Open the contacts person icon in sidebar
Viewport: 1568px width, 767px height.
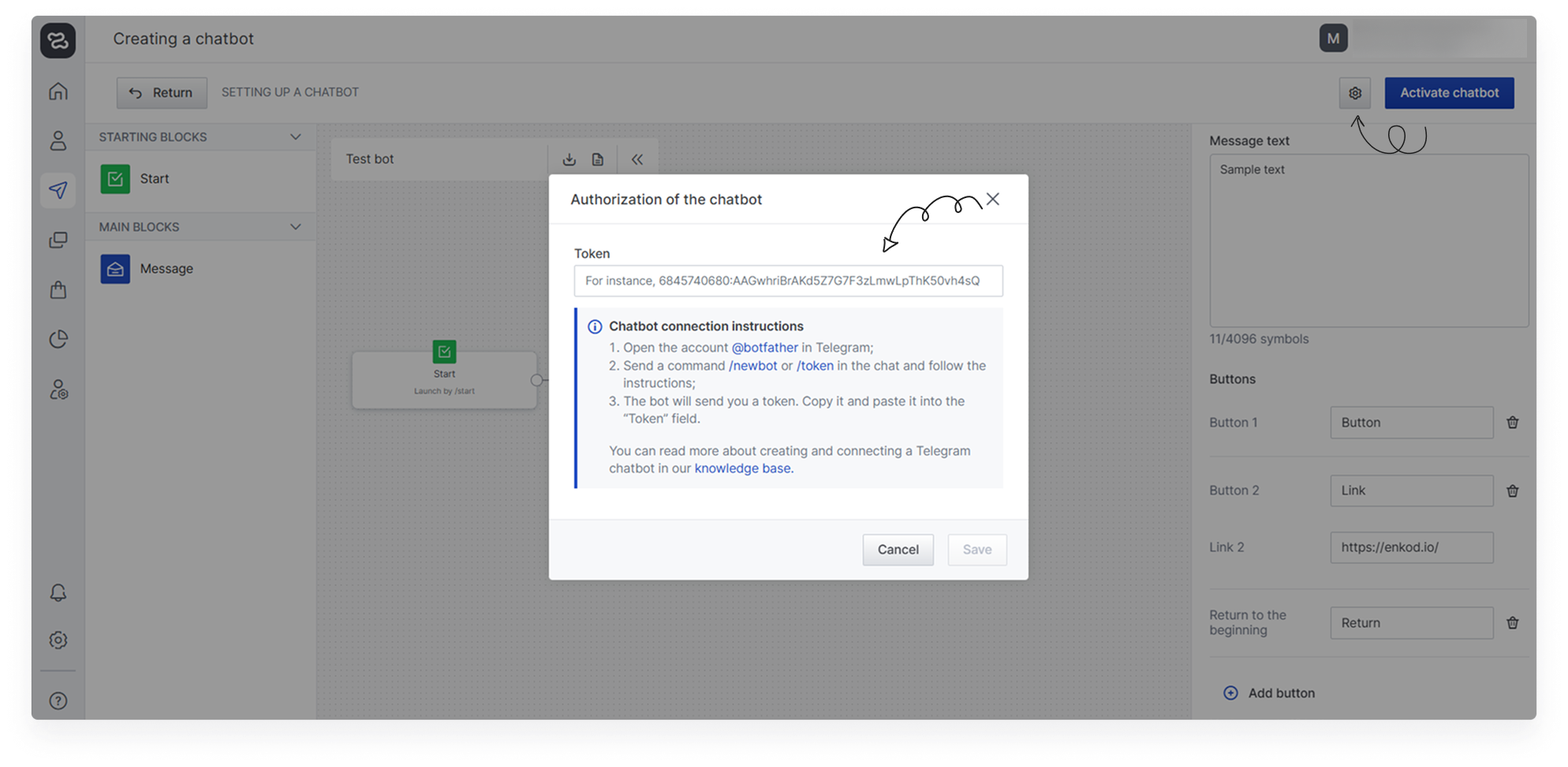pos(58,141)
